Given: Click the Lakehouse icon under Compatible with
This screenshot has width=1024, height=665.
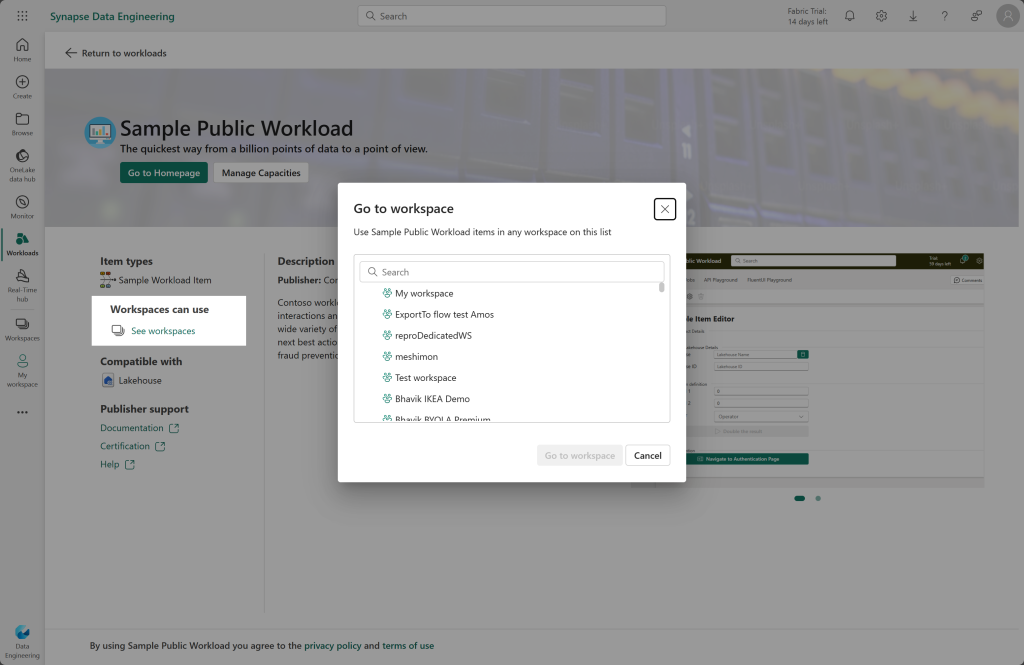Looking at the screenshot, I should pyautogui.click(x=108, y=380).
